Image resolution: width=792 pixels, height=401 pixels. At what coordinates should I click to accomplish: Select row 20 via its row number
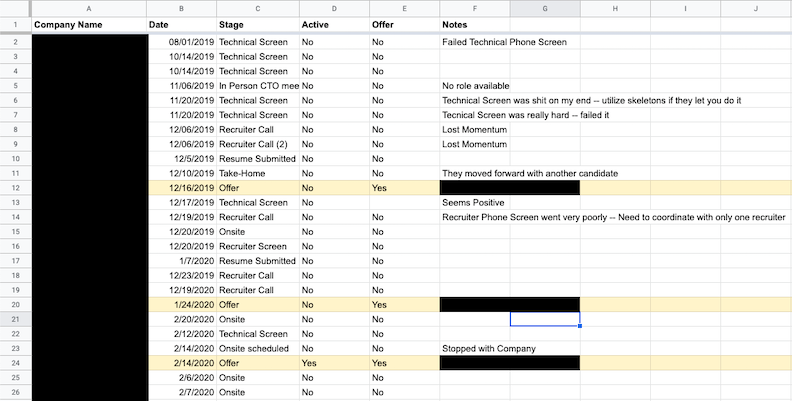coord(15,304)
